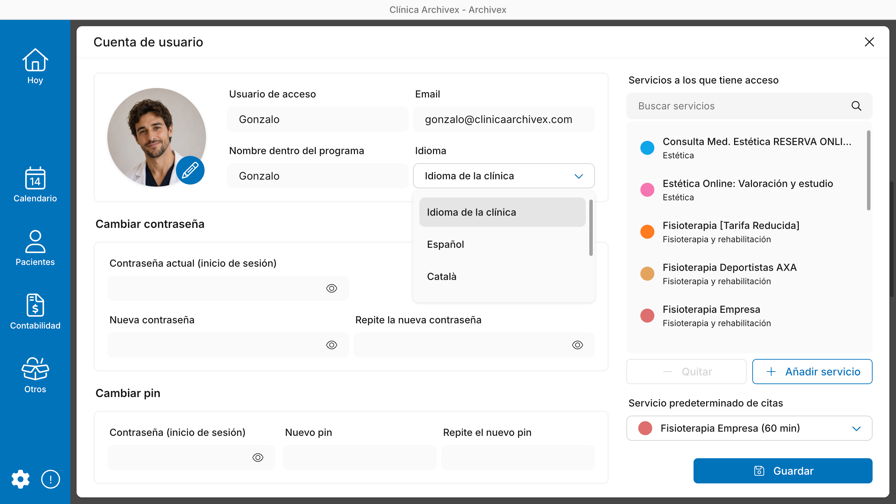The width and height of the screenshot is (896, 504).
Task: Click the user profile photo
Action: click(x=157, y=137)
